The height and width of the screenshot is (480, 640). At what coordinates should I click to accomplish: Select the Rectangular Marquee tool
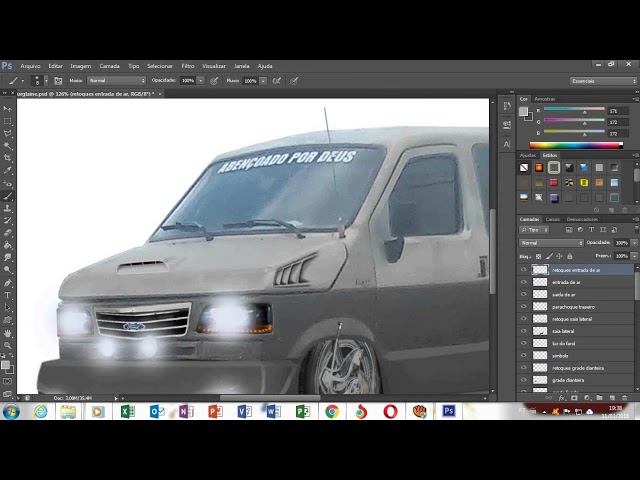(7, 121)
